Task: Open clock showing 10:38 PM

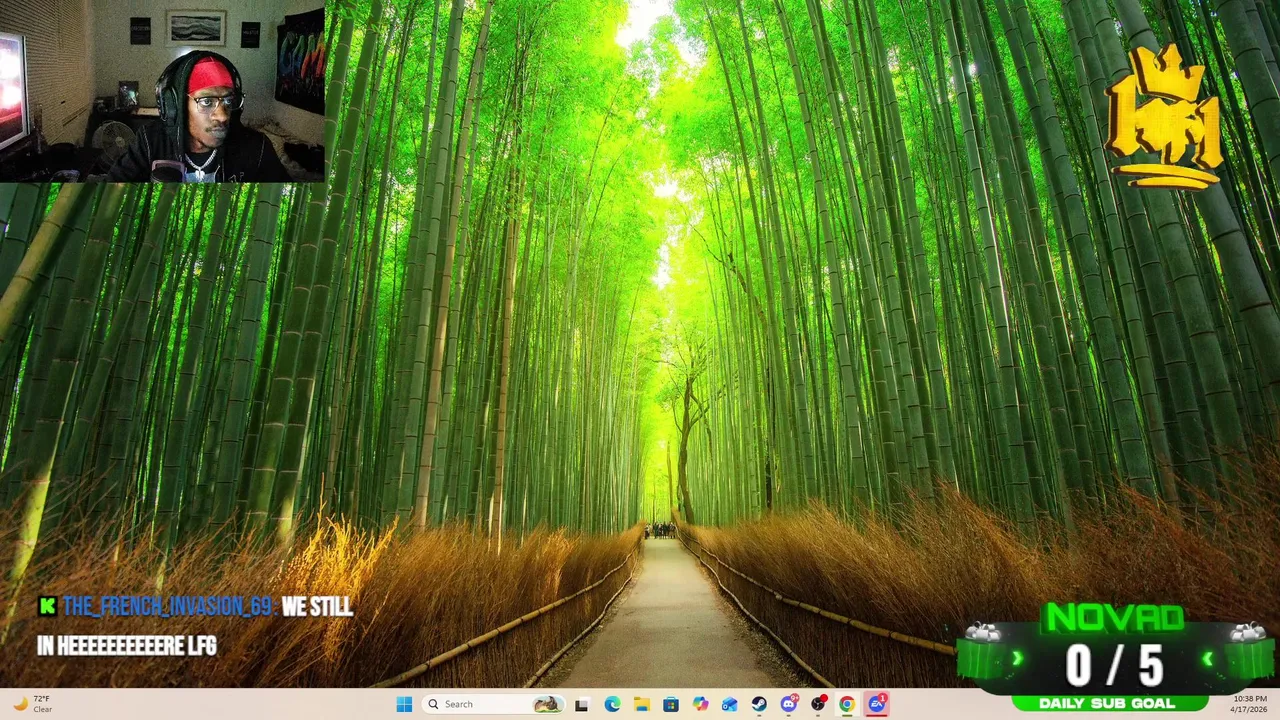Action: (x=1250, y=704)
